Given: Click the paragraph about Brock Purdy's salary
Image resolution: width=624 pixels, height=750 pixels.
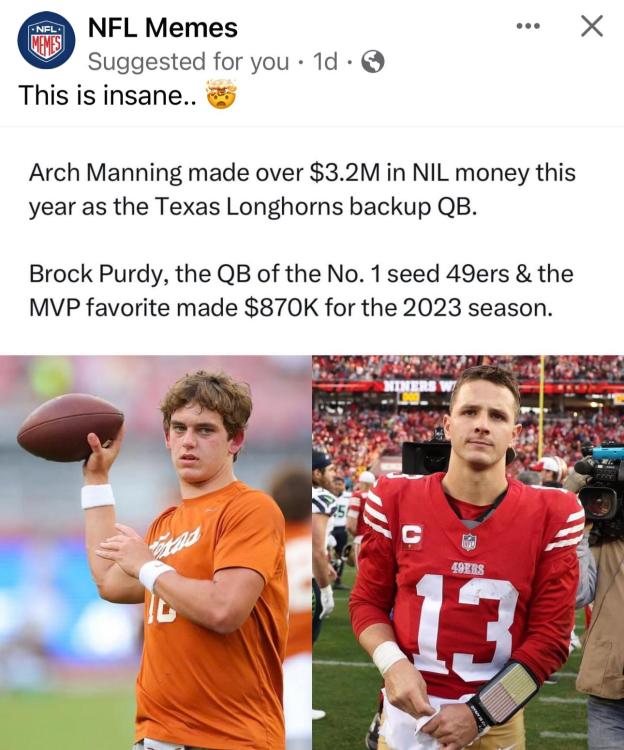Looking at the screenshot, I should coord(300,290).
